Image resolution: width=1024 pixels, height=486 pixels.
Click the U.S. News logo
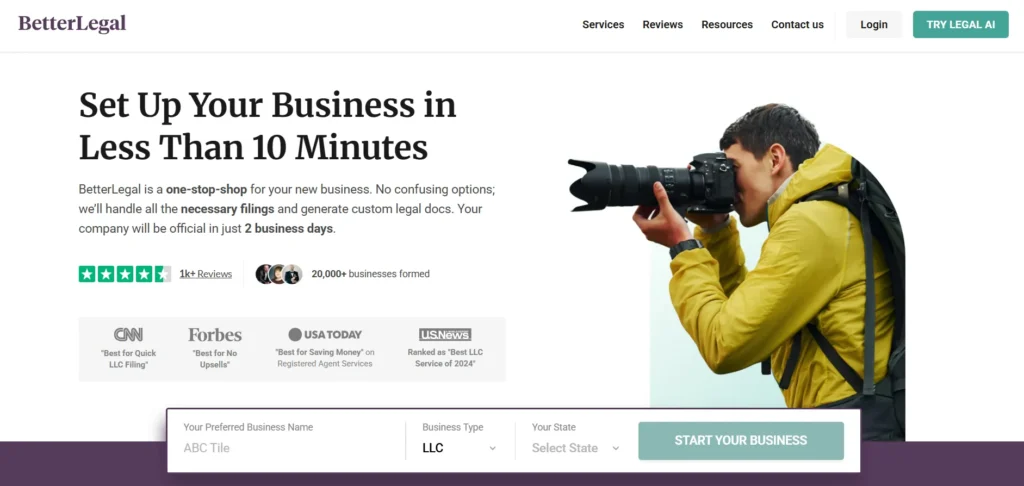click(445, 335)
